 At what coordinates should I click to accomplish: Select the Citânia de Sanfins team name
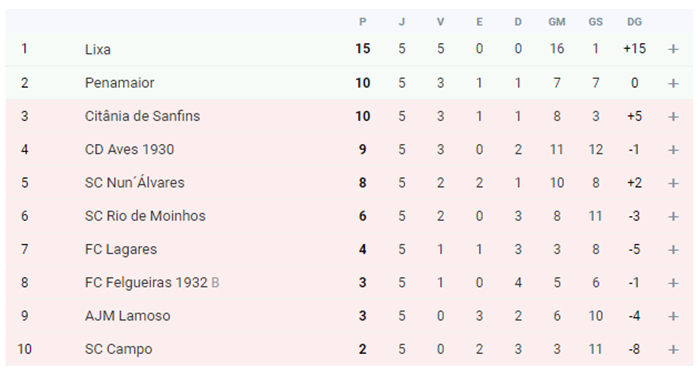142,116
